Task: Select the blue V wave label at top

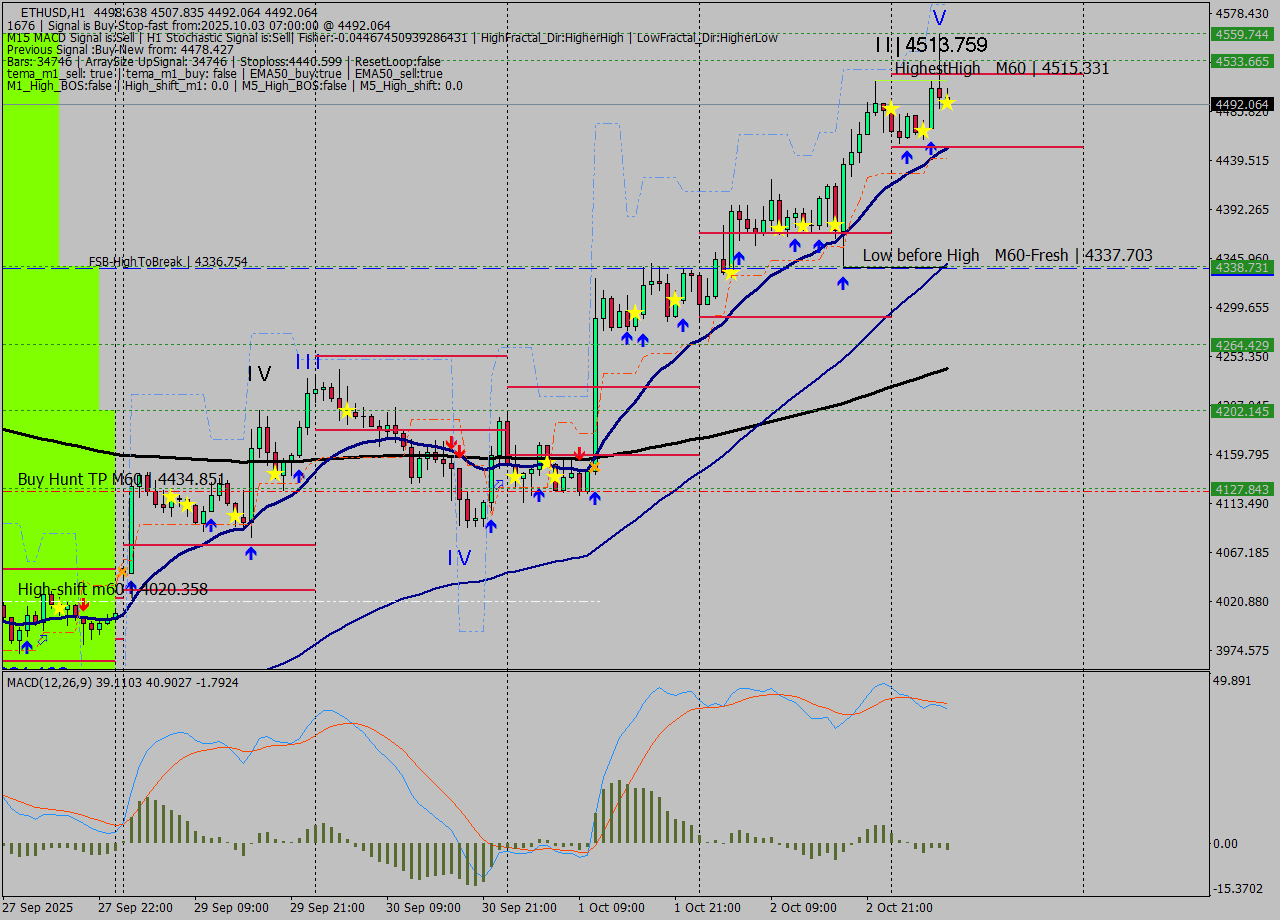Action: [x=939, y=17]
